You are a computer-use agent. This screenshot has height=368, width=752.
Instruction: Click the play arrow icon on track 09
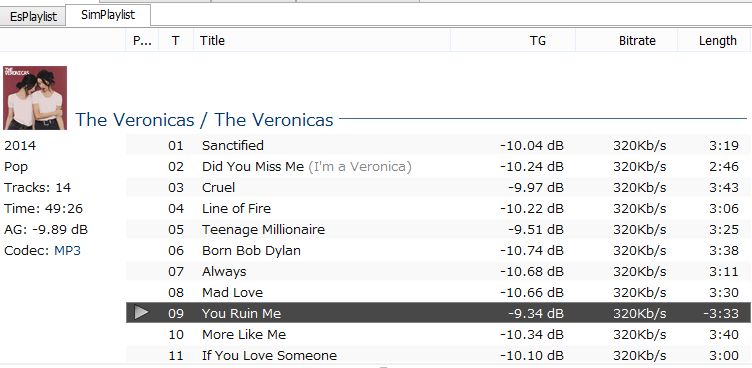[x=141, y=313]
